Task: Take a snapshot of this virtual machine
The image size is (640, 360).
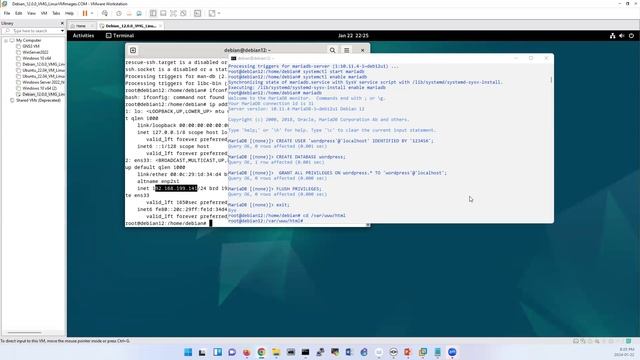Action: point(119,13)
